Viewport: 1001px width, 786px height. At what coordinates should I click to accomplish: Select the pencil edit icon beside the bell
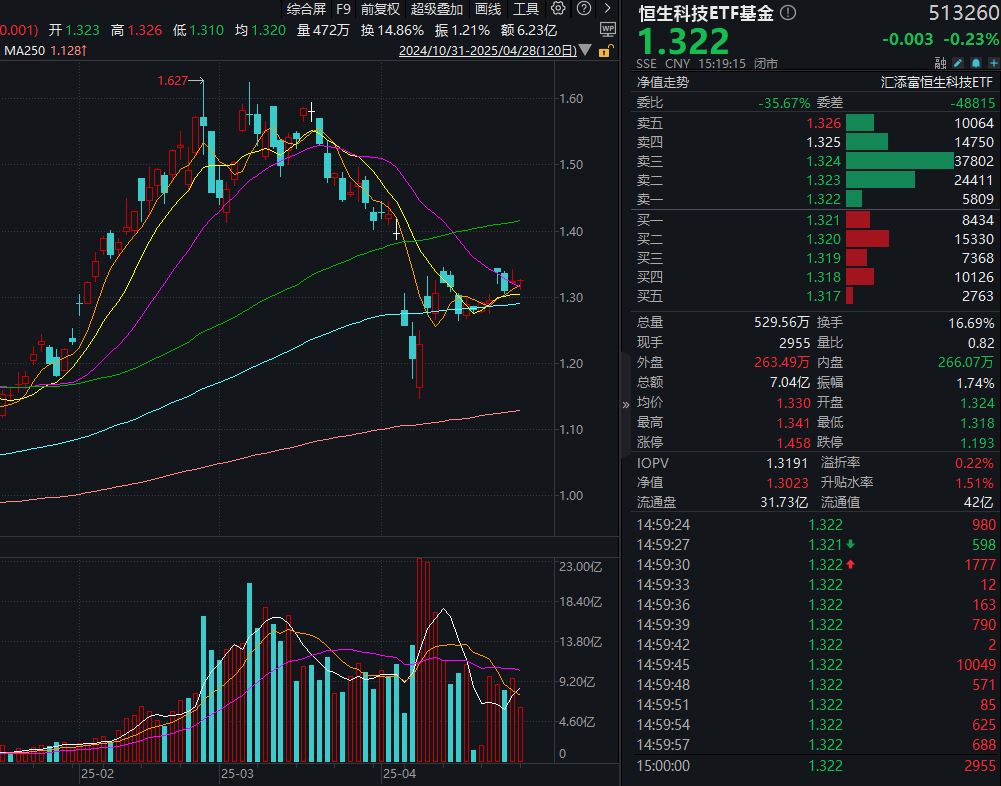pyautogui.click(x=958, y=62)
